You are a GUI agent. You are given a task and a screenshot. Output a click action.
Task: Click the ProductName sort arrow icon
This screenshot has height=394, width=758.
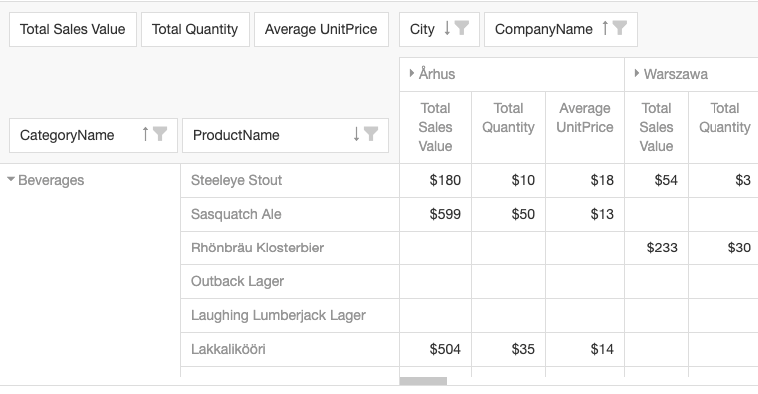[356, 134]
